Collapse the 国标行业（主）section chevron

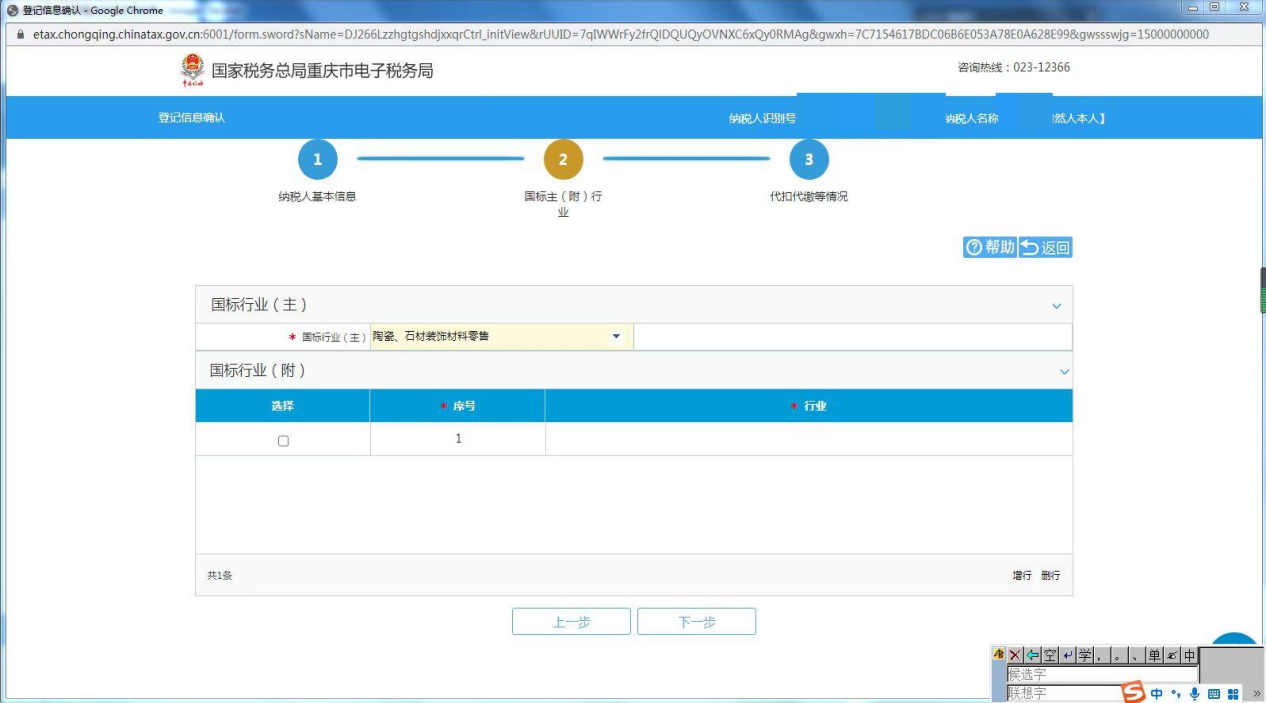pyautogui.click(x=1056, y=306)
